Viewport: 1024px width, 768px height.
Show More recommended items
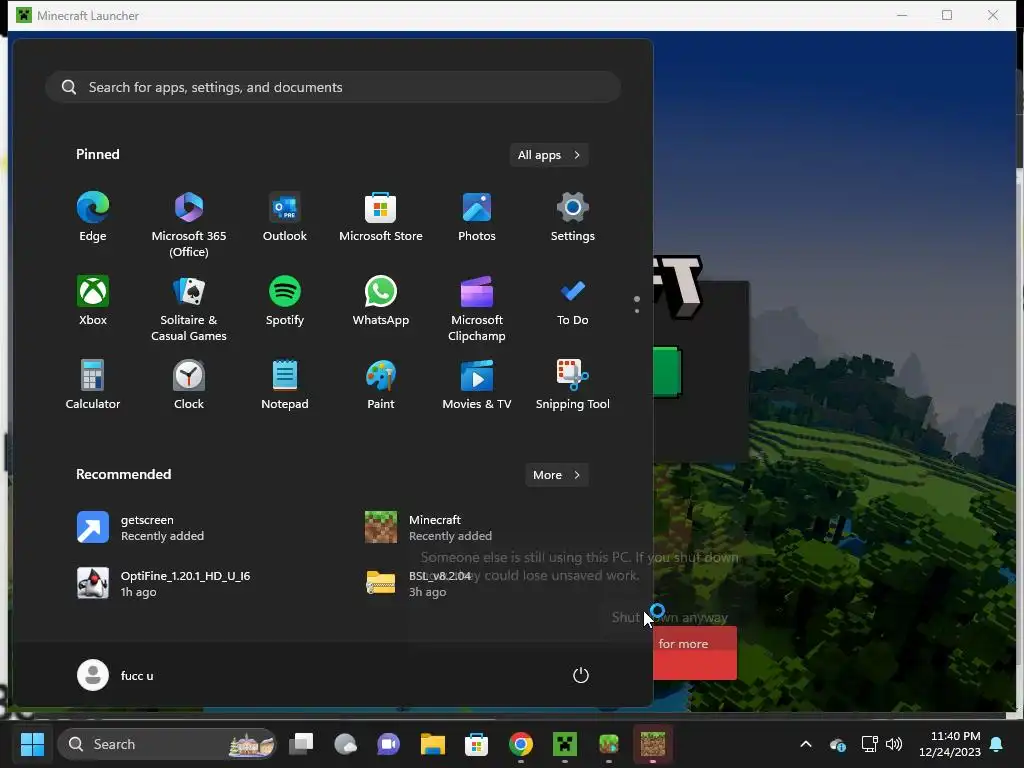pos(557,475)
